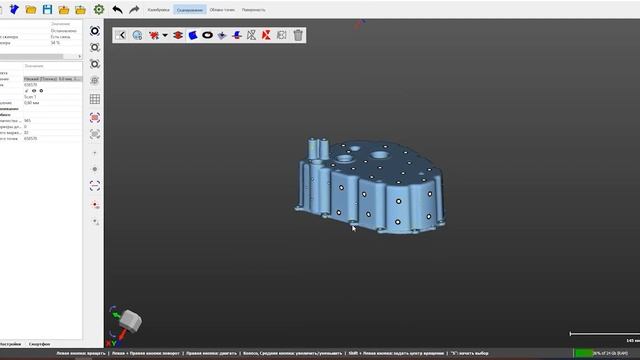Screen dimensions: 640x360
Task: Click the blue and red plane cut icon
Action: [237, 35]
